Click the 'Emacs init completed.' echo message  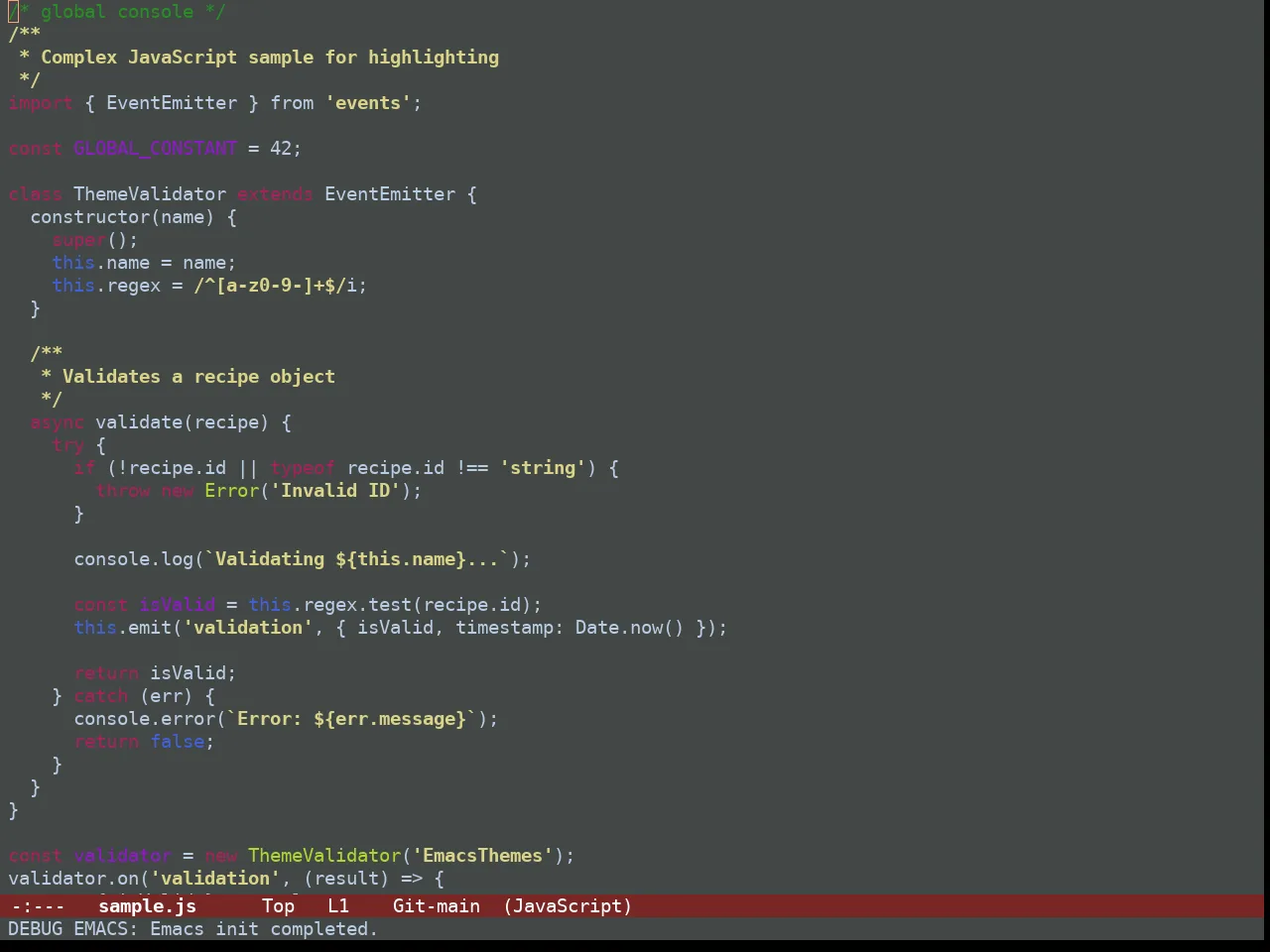point(264,928)
